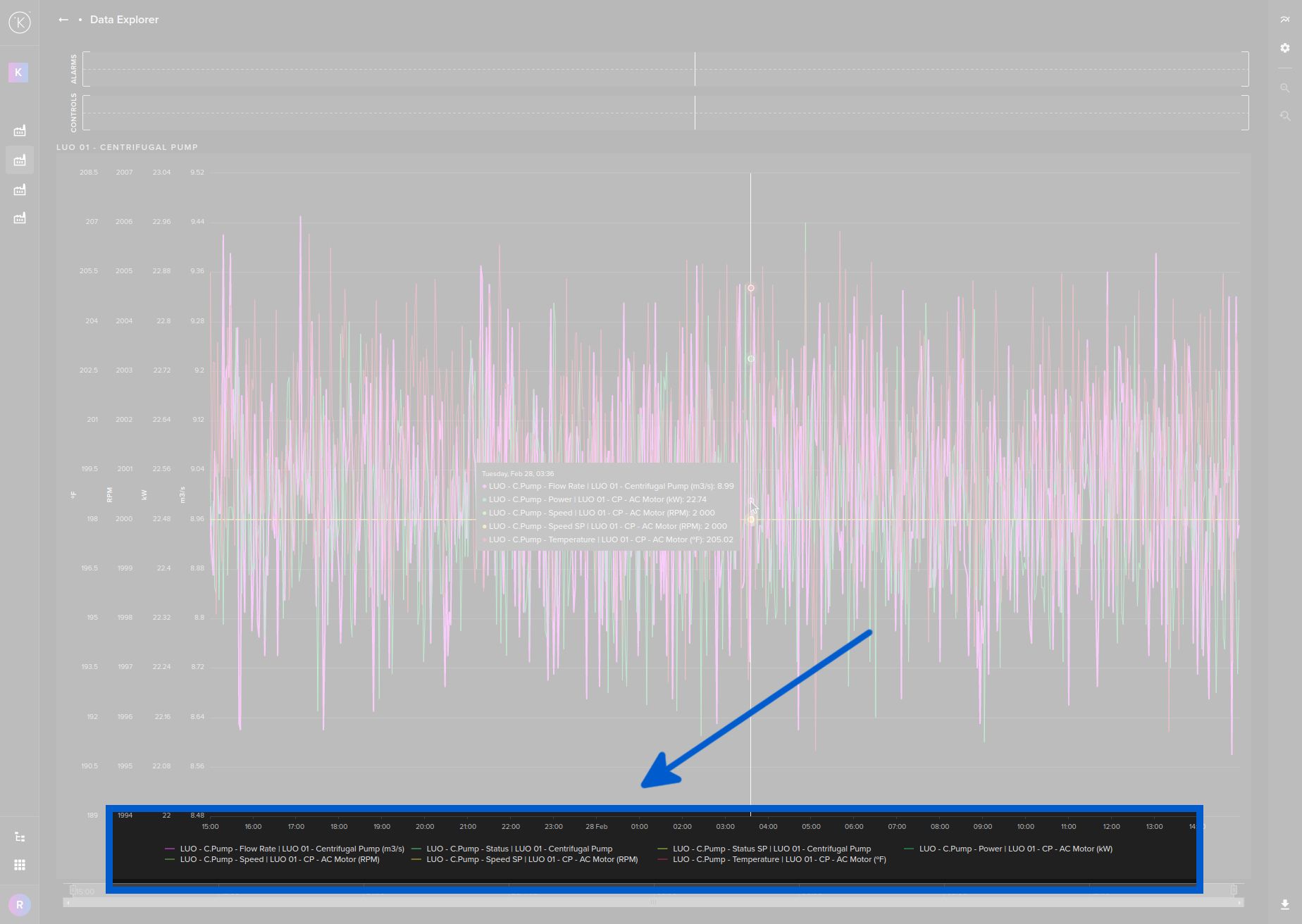The height and width of the screenshot is (924, 1302).
Task: Open the settings gear
Action: (1284, 48)
